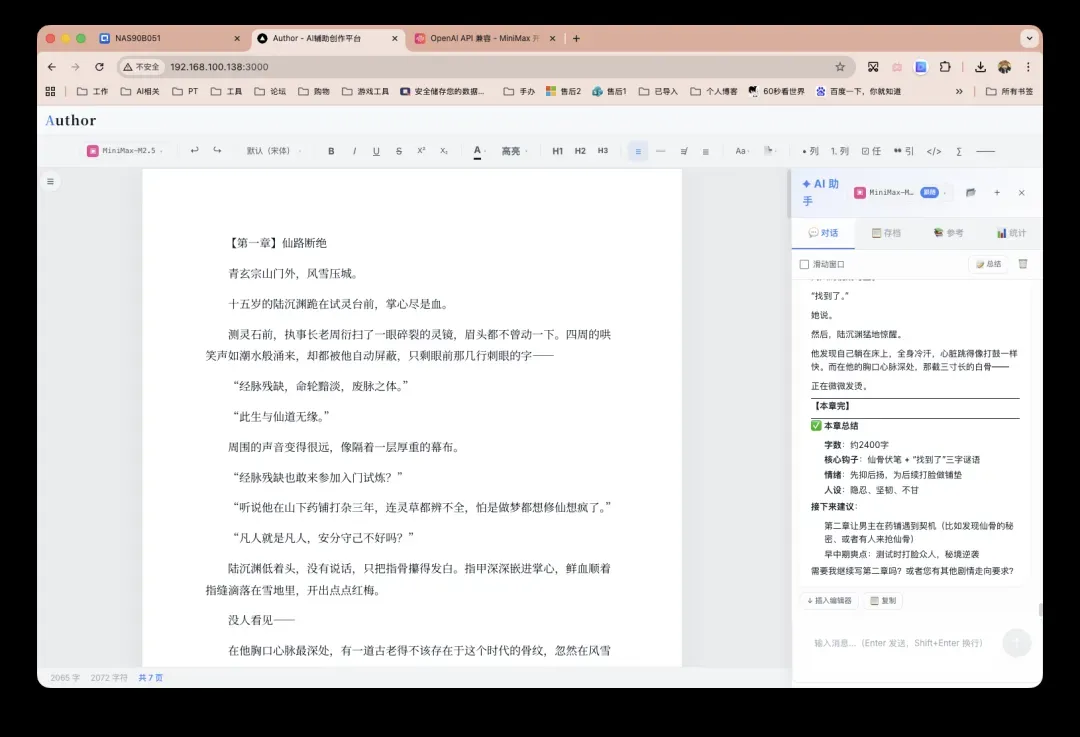
Task: Toggle bold formatting
Action: (331, 151)
